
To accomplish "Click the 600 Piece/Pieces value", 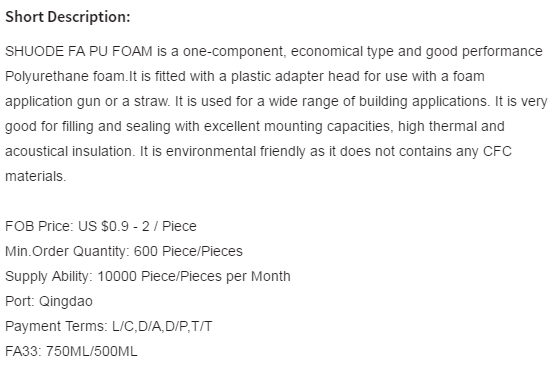I will 188,251.
